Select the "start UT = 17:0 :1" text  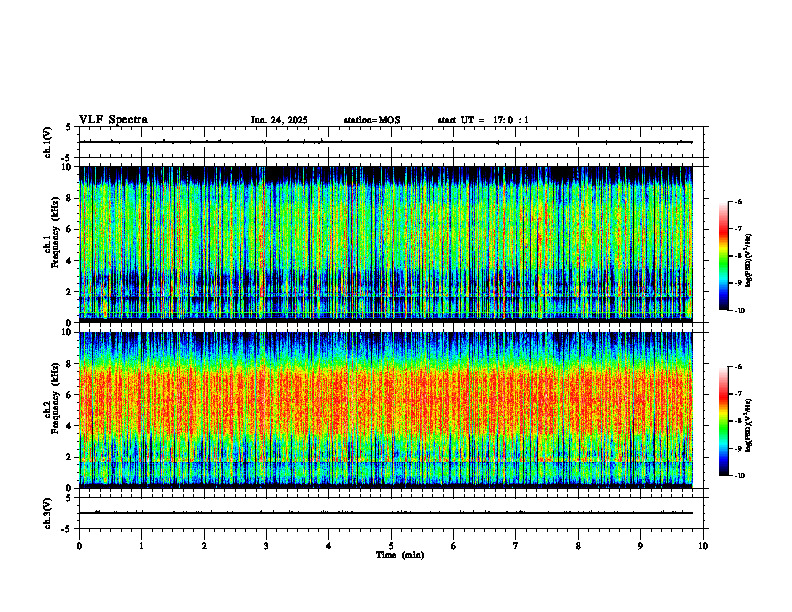483,120
